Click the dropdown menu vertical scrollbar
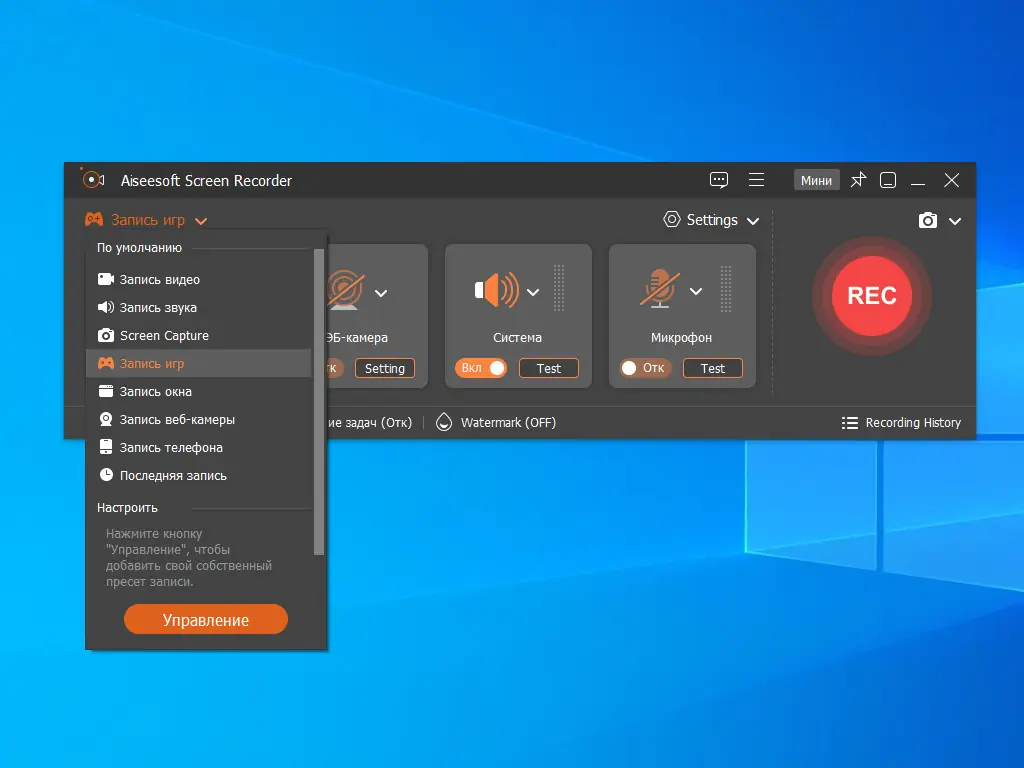The image size is (1024, 768). point(319,401)
